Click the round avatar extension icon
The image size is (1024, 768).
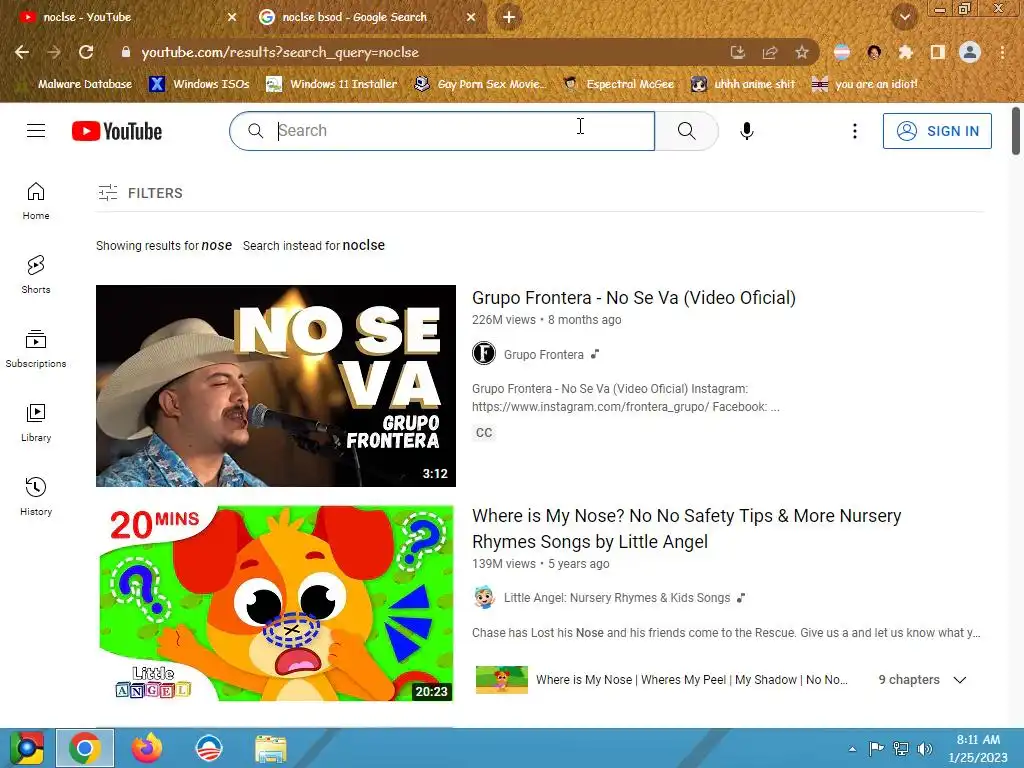(x=874, y=52)
